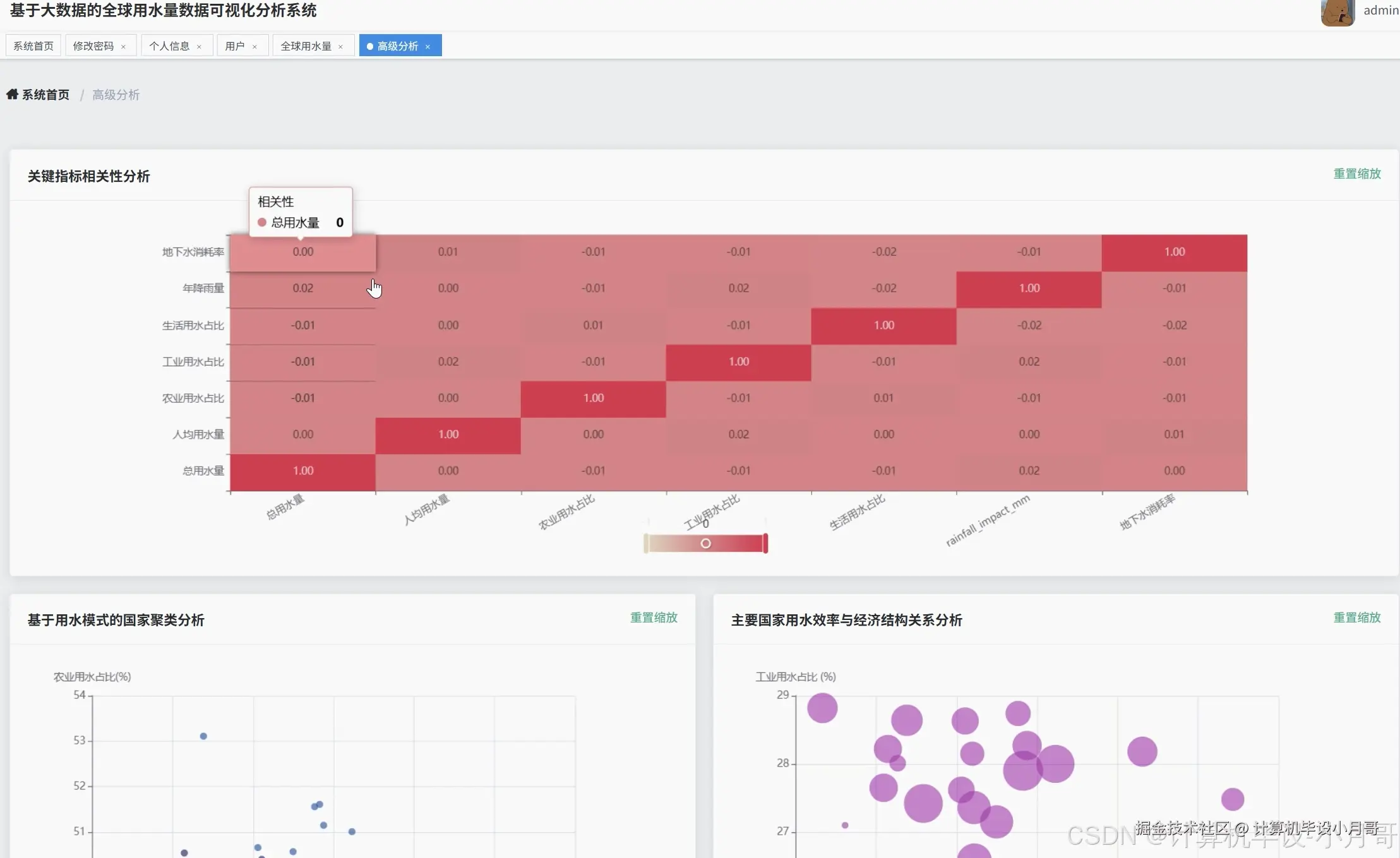
Task: Click the admin avatar picture
Action: [1337, 12]
